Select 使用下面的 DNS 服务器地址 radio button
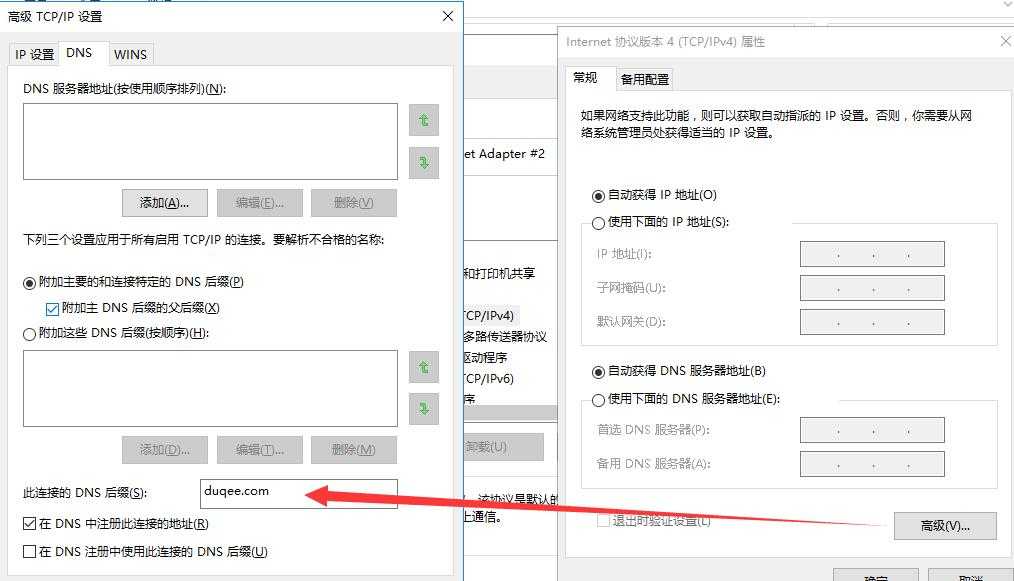Screen dimensions: 1014x581 (x=685, y=399)
